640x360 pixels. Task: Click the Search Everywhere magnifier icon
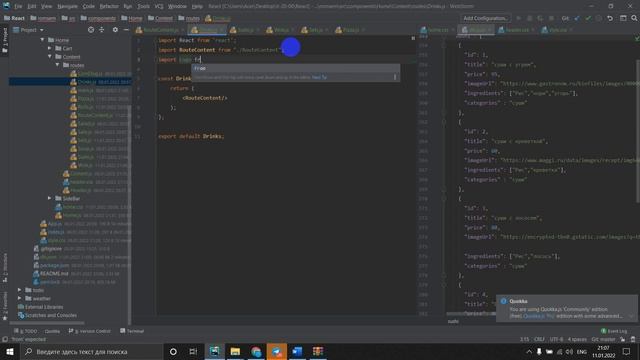pos(634,18)
